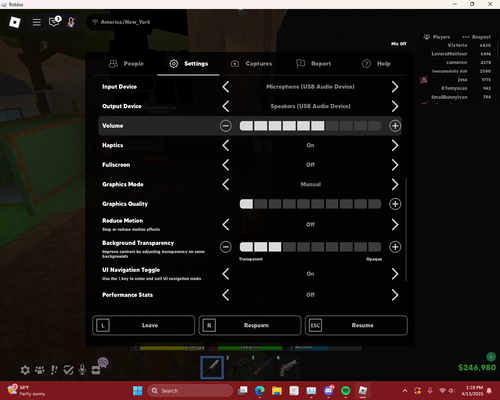Select the pistol in hotbar slot 4

click(288, 368)
